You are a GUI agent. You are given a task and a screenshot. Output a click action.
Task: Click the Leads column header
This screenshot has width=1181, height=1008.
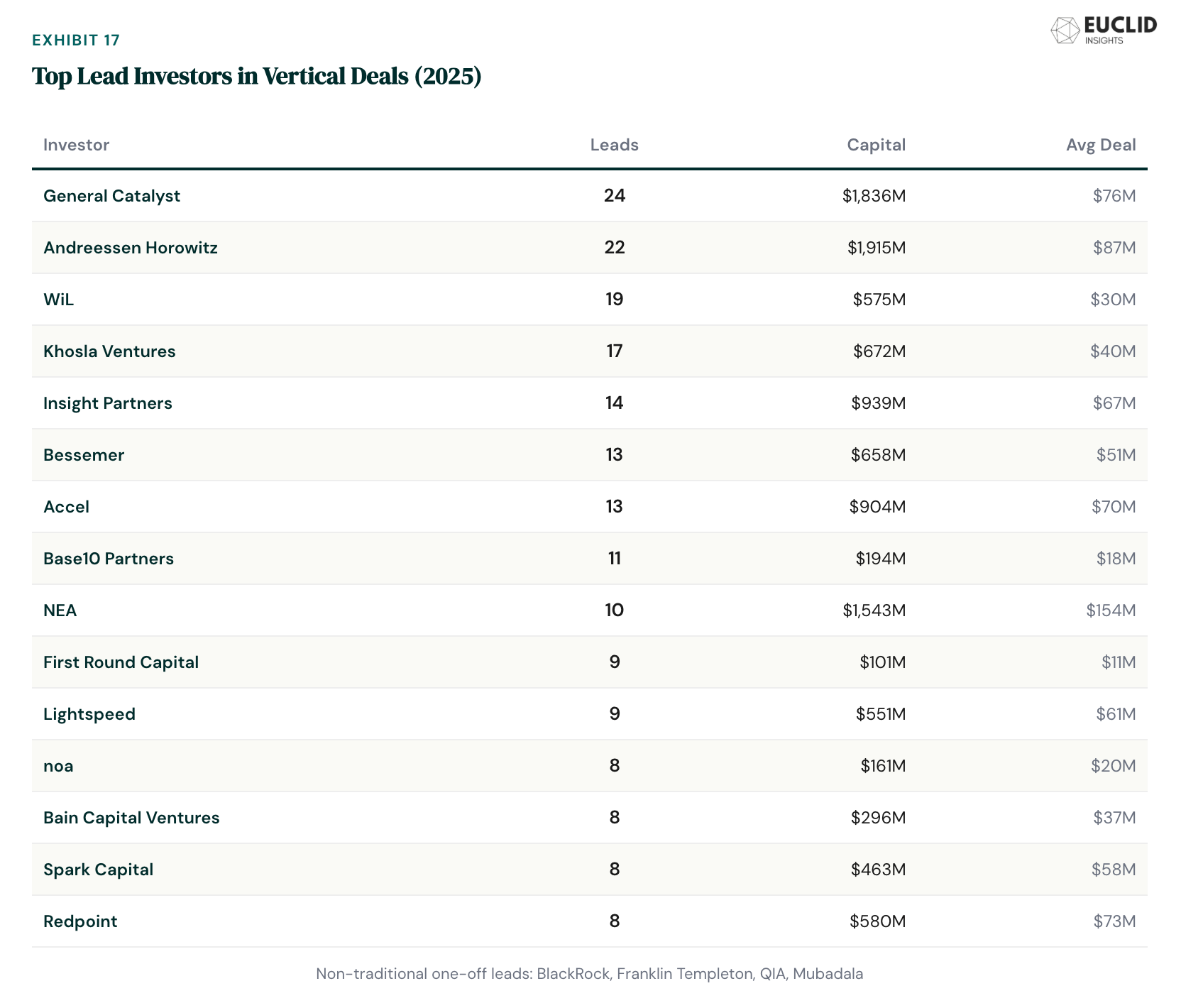615,145
